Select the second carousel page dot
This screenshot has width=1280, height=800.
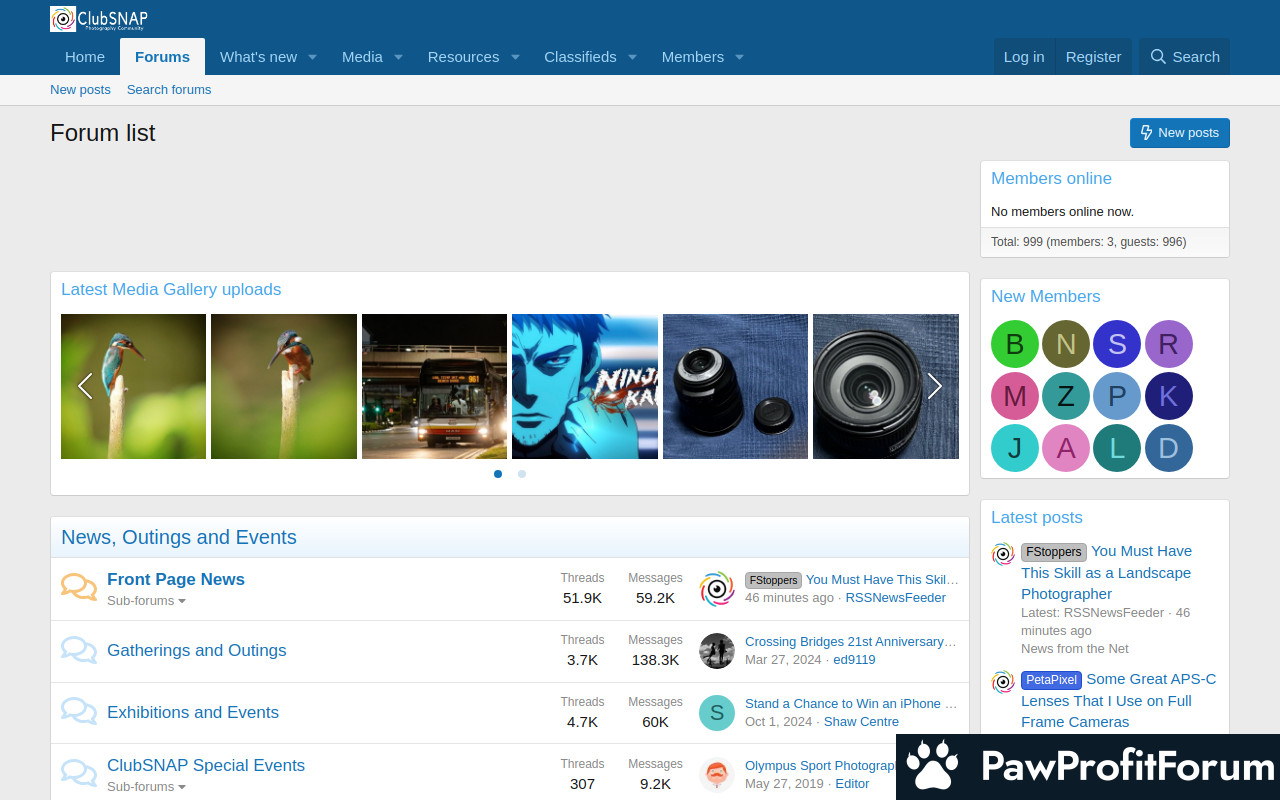522,474
